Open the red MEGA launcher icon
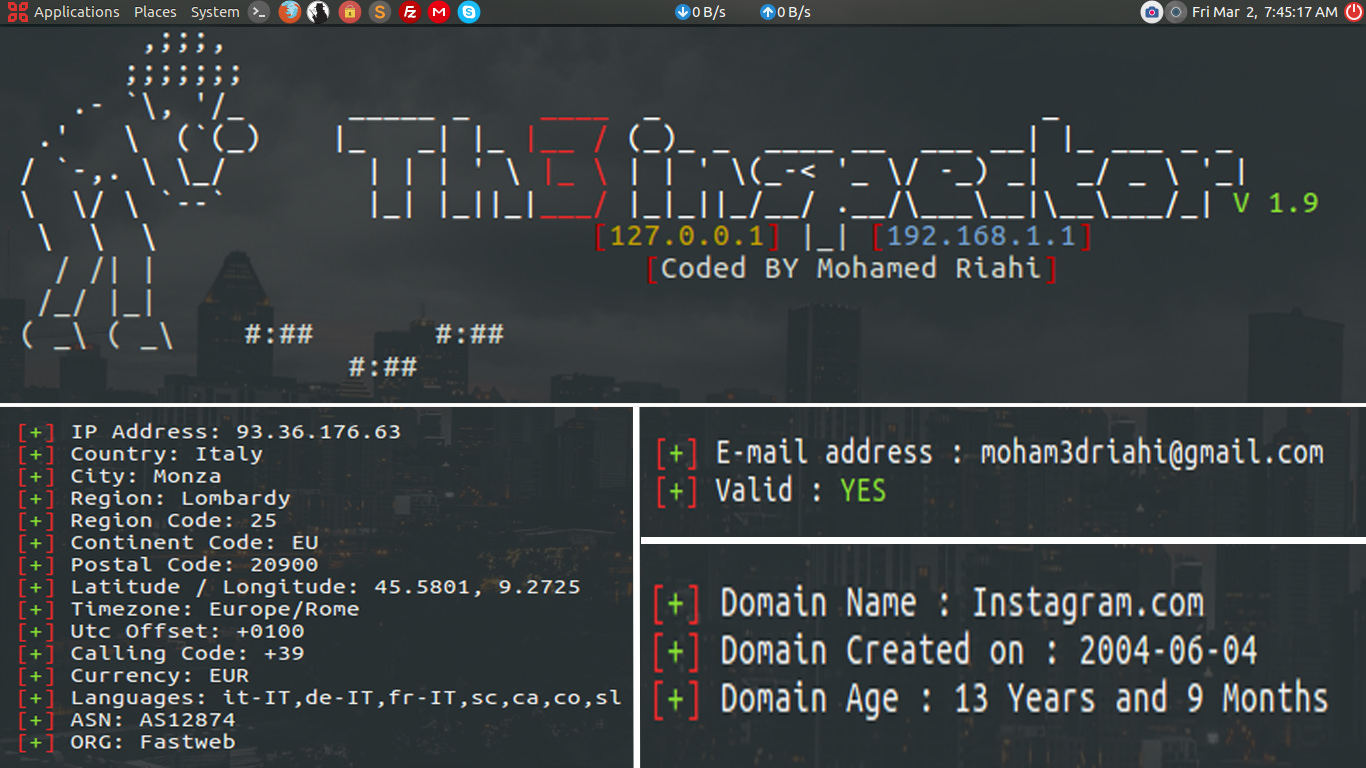Image resolution: width=1366 pixels, height=768 pixels. click(439, 12)
